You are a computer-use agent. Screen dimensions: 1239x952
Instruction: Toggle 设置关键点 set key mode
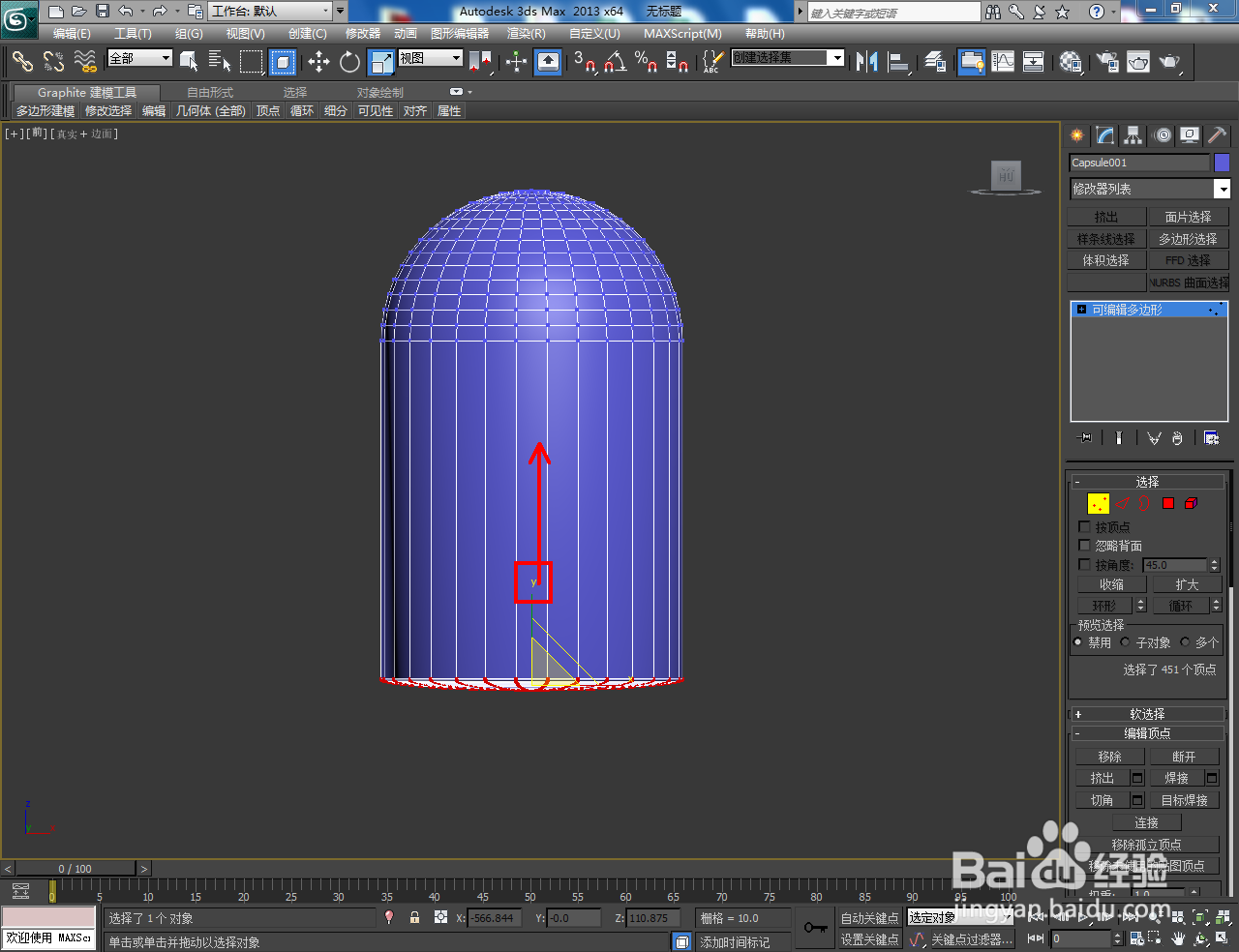869,939
